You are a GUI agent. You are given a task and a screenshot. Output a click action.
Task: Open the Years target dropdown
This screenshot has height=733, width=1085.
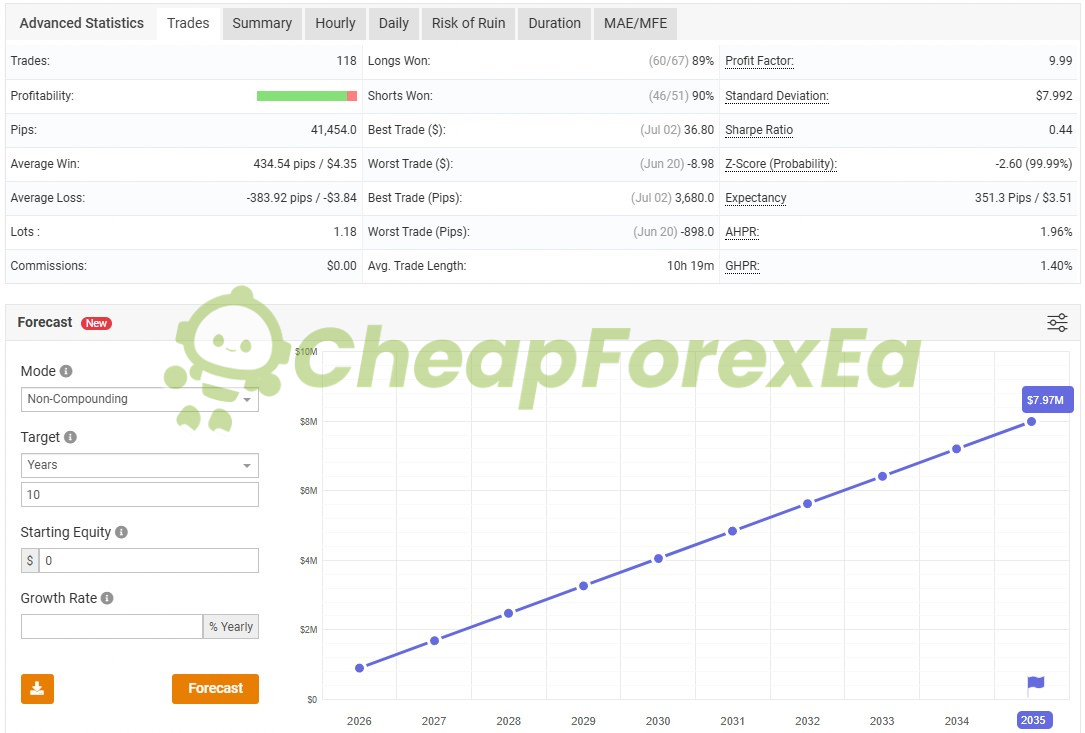140,465
